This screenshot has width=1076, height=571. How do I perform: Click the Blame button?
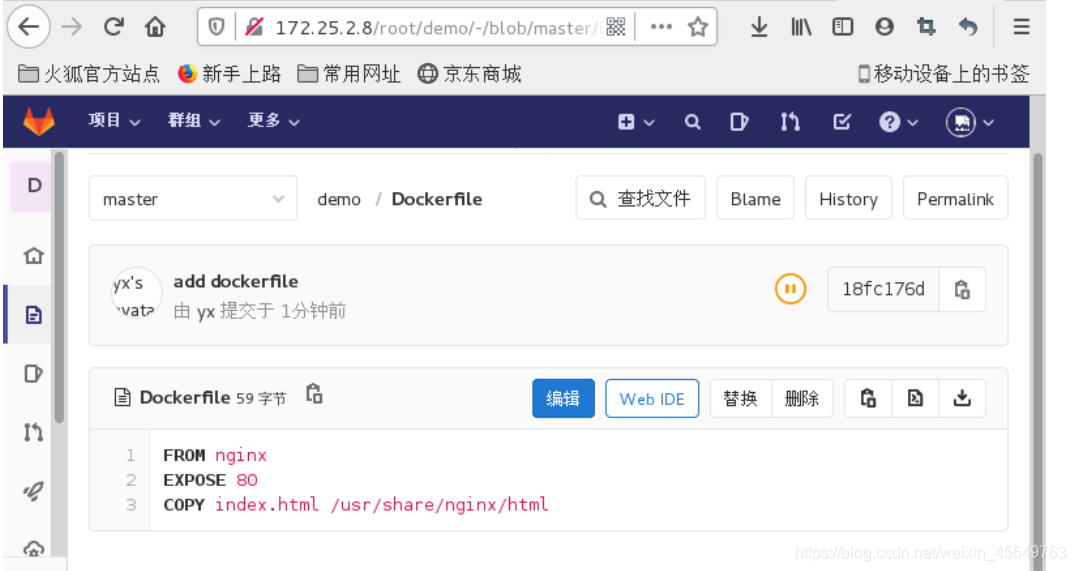pyautogui.click(x=756, y=198)
